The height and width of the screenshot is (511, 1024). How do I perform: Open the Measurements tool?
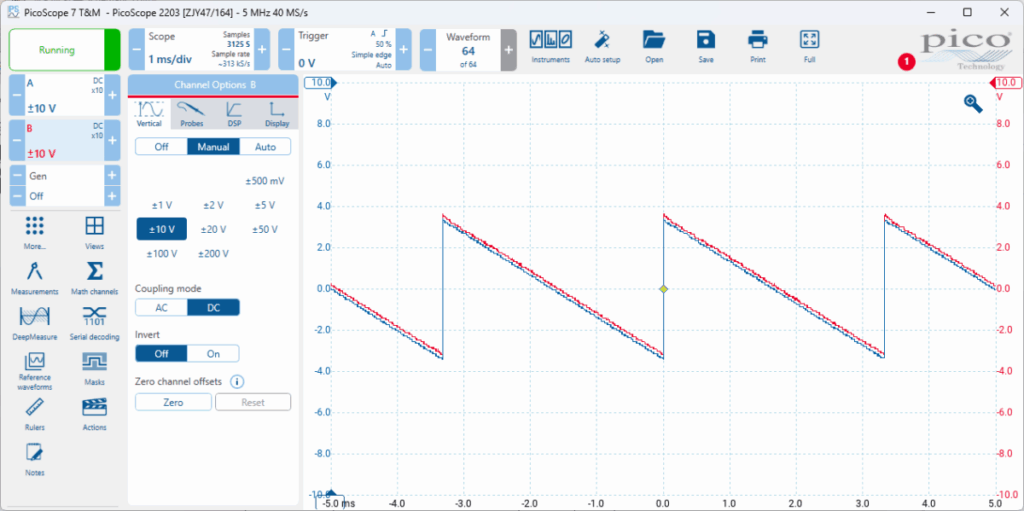(35, 277)
